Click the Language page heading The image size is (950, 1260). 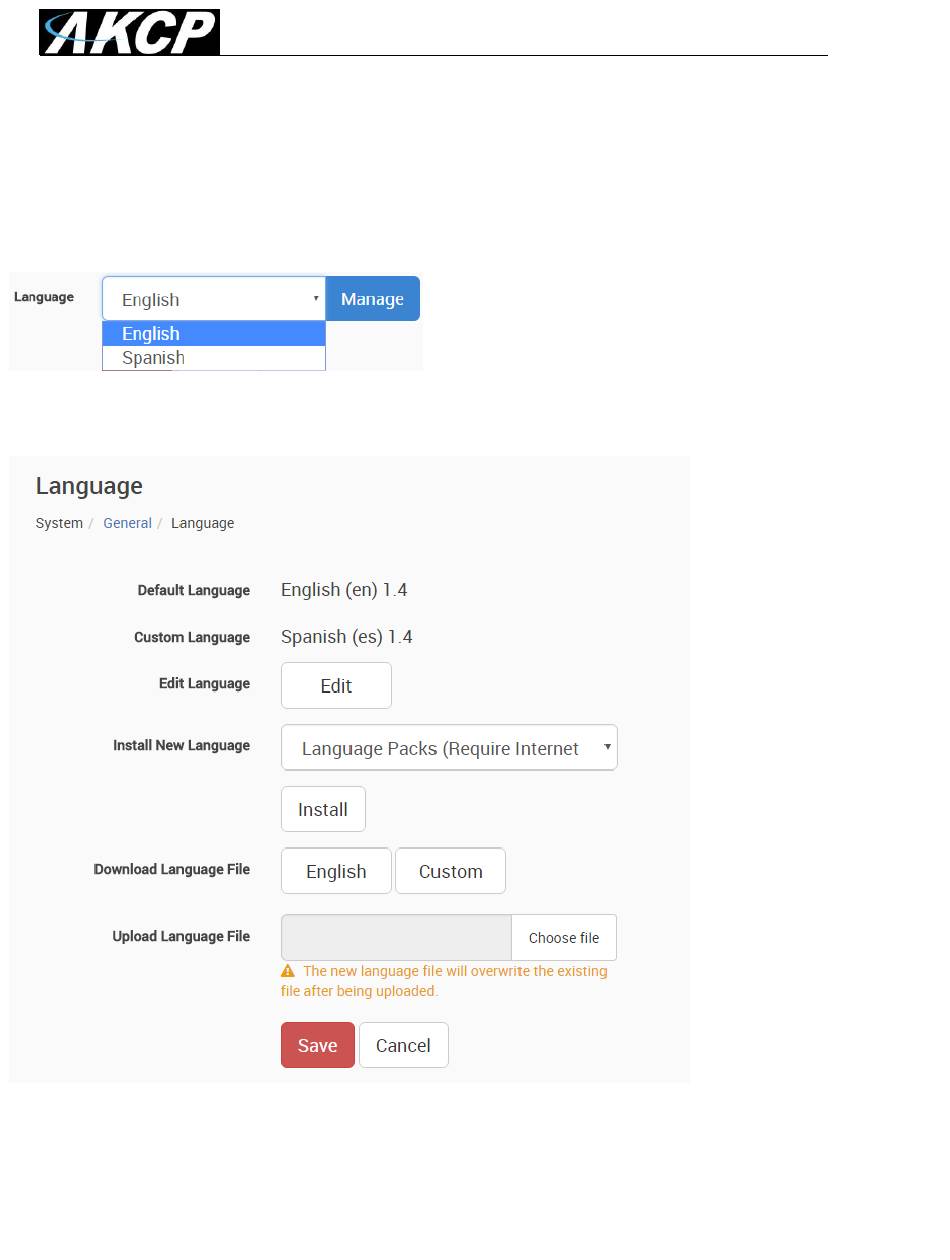tap(89, 486)
